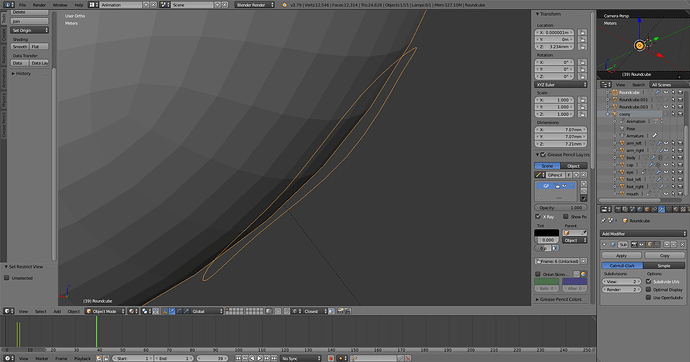The image size is (690, 362).
Task: Uncheck Subdivide UVs option
Action: (x=649, y=282)
